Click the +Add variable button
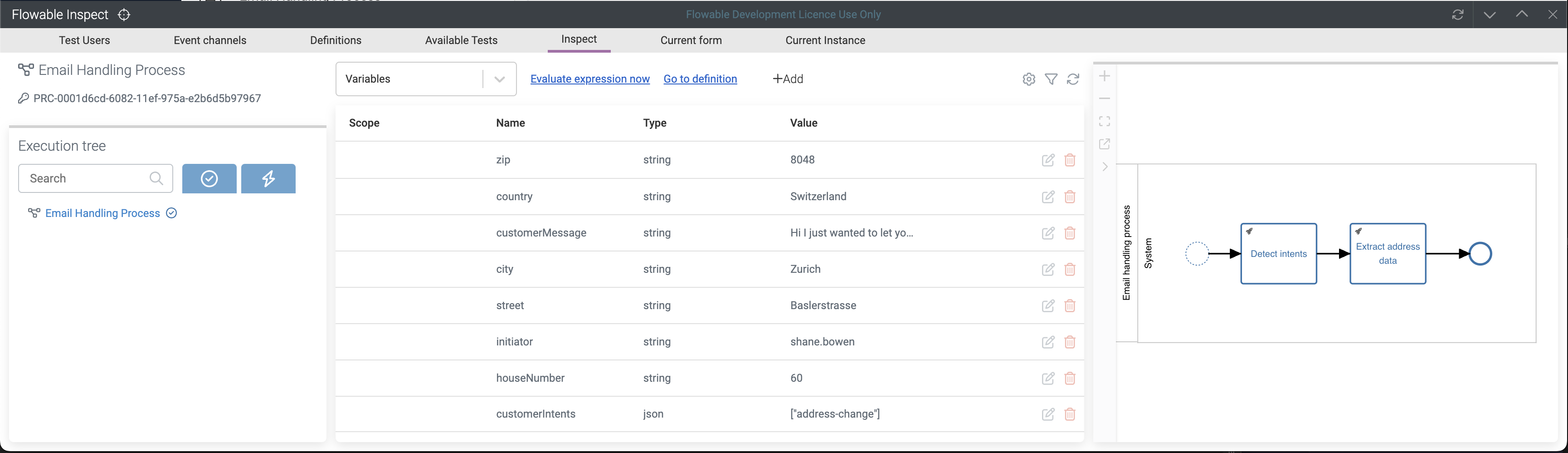The height and width of the screenshot is (453, 1568). coord(788,79)
